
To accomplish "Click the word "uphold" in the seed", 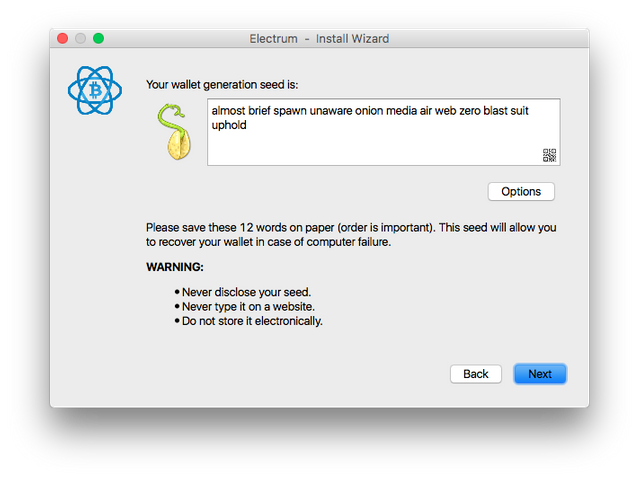I will click(229, 126).
